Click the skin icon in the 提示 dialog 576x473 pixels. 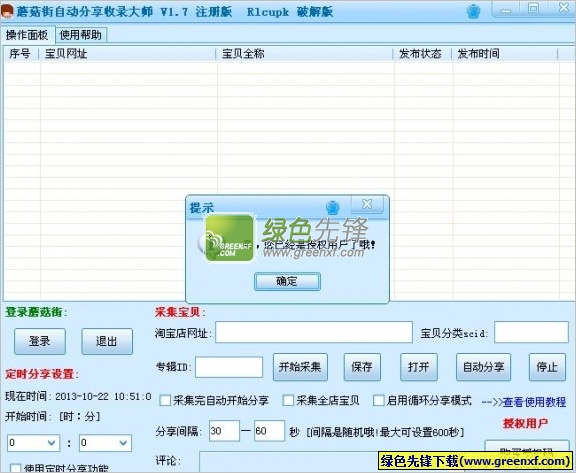333,207
